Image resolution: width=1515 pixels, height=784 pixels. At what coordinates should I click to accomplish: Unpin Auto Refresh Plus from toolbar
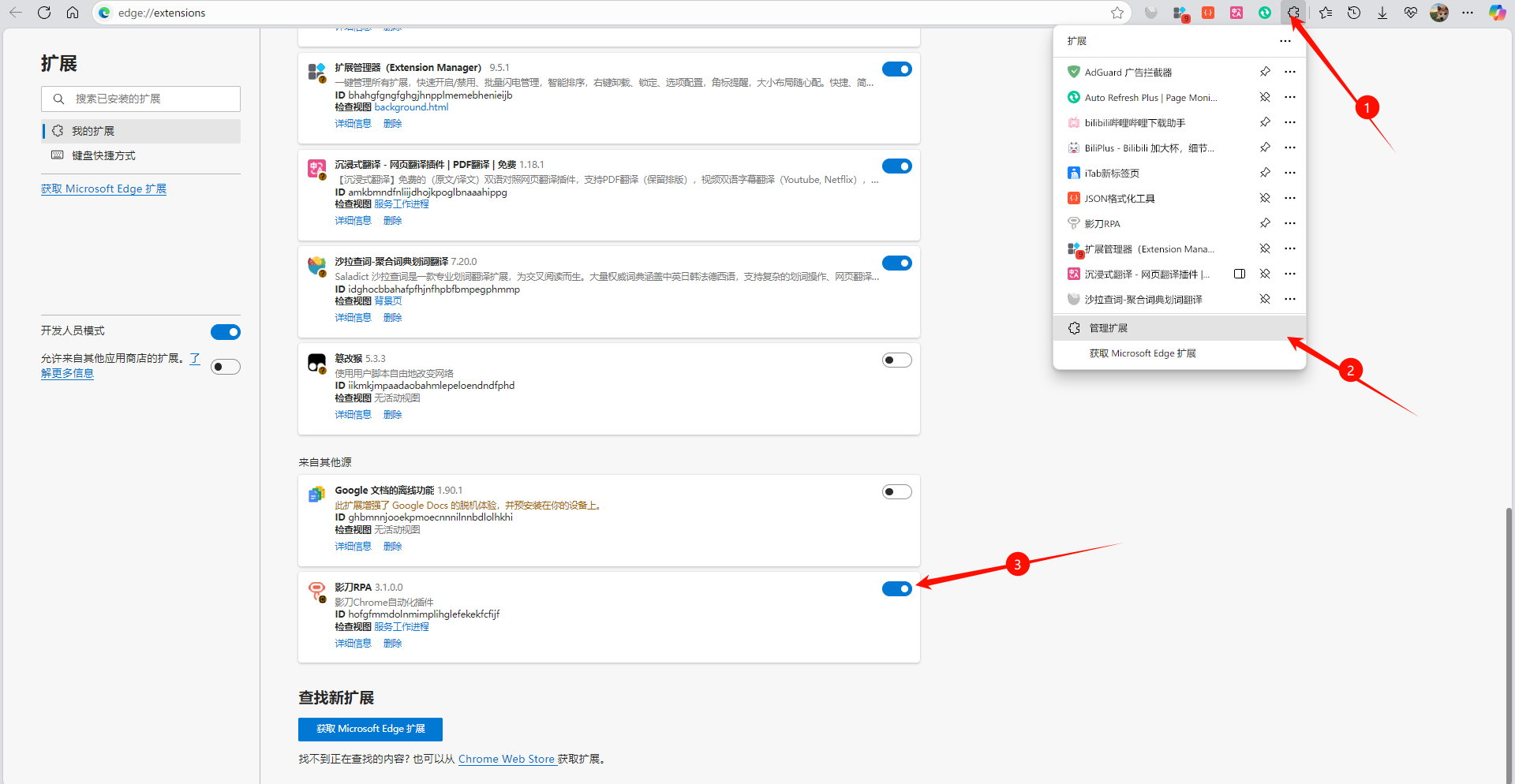pyautogui.click(x=1265, y=97)
